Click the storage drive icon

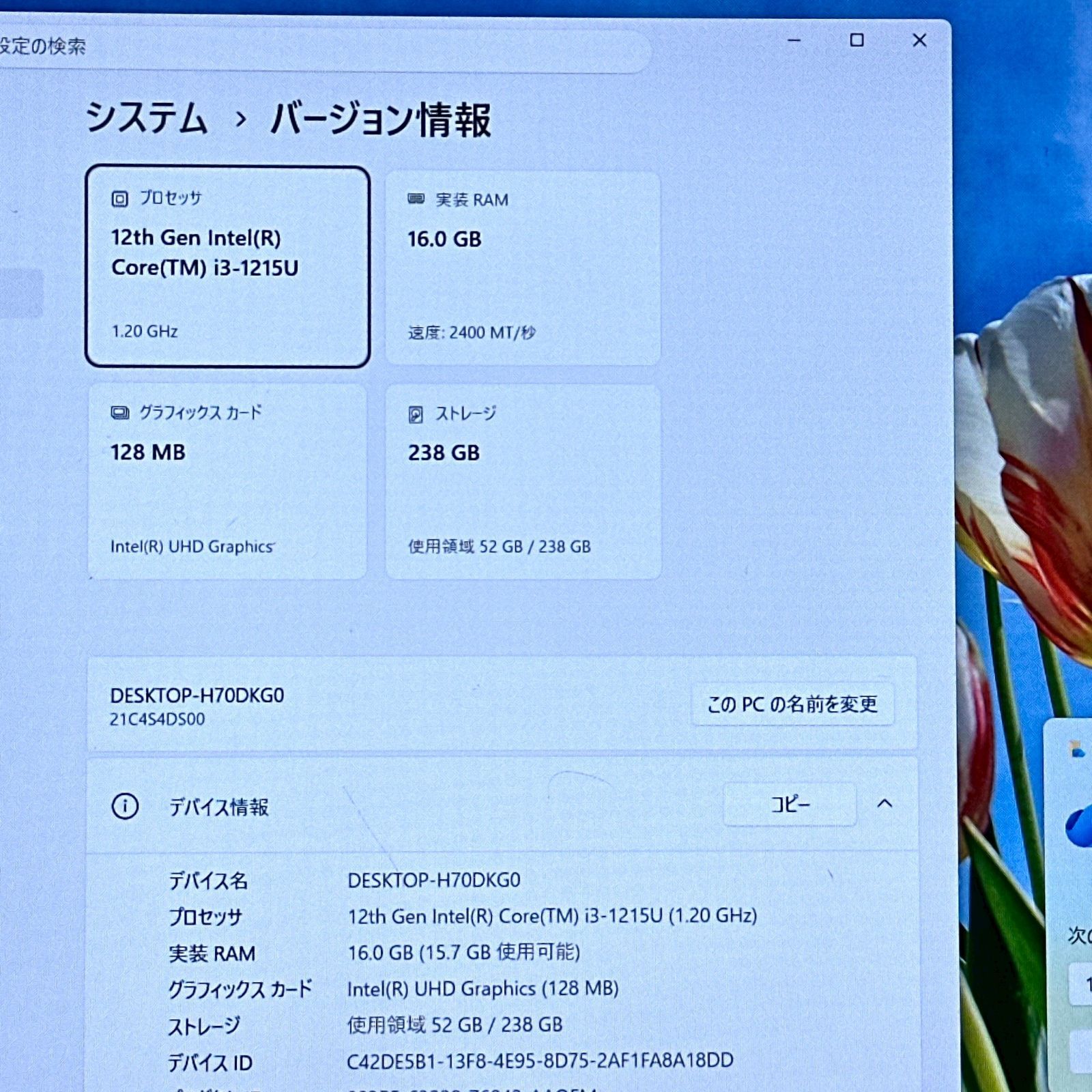416,414
